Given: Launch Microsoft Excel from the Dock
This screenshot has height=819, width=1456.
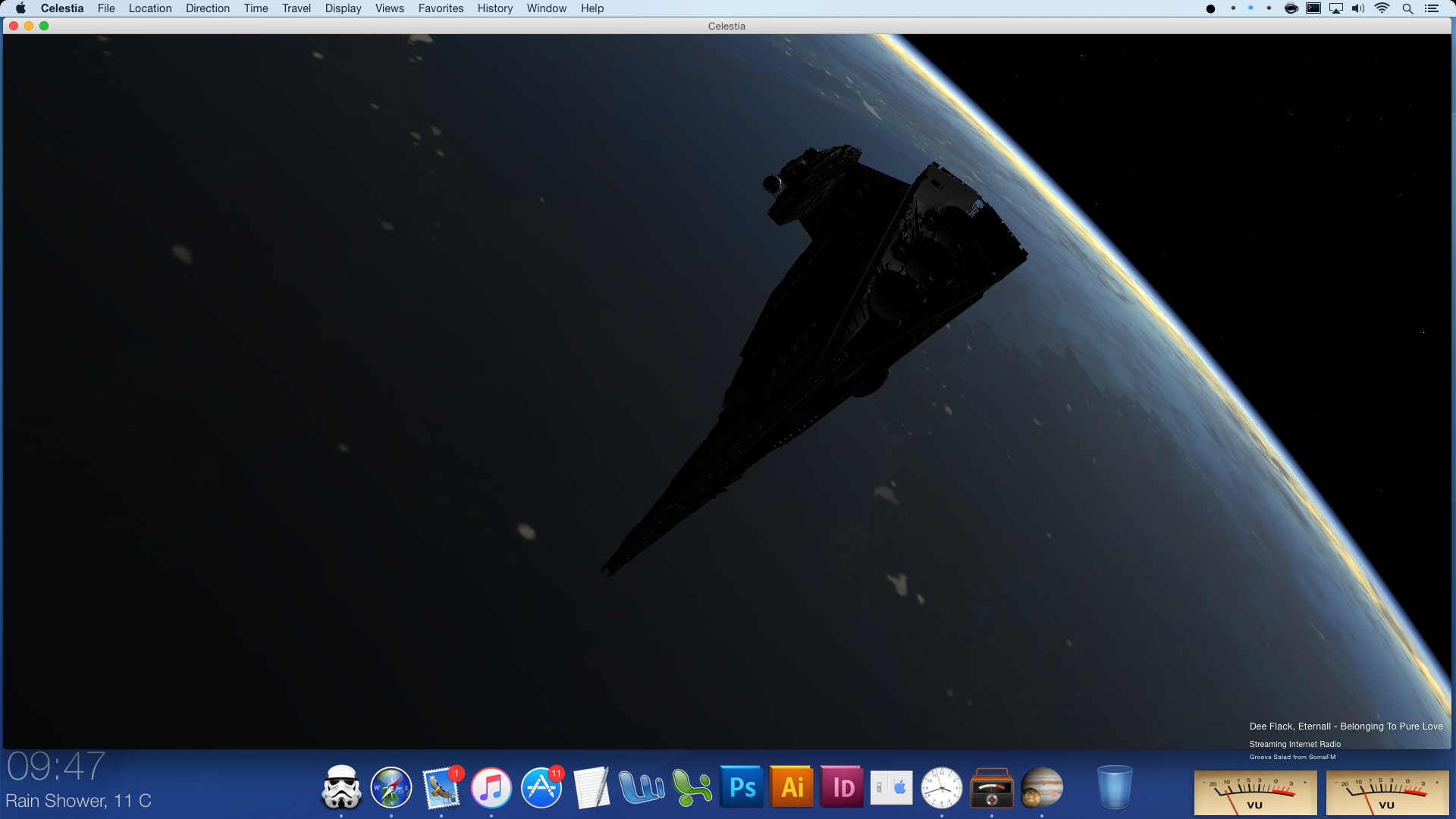Looking at the screenshot, I should coord(692,787).
